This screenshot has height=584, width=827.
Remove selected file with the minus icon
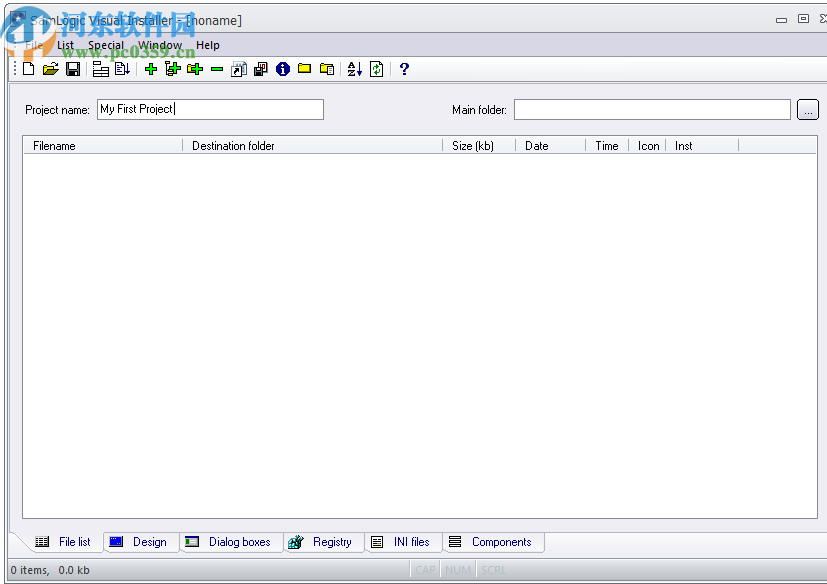click(217, 69)
